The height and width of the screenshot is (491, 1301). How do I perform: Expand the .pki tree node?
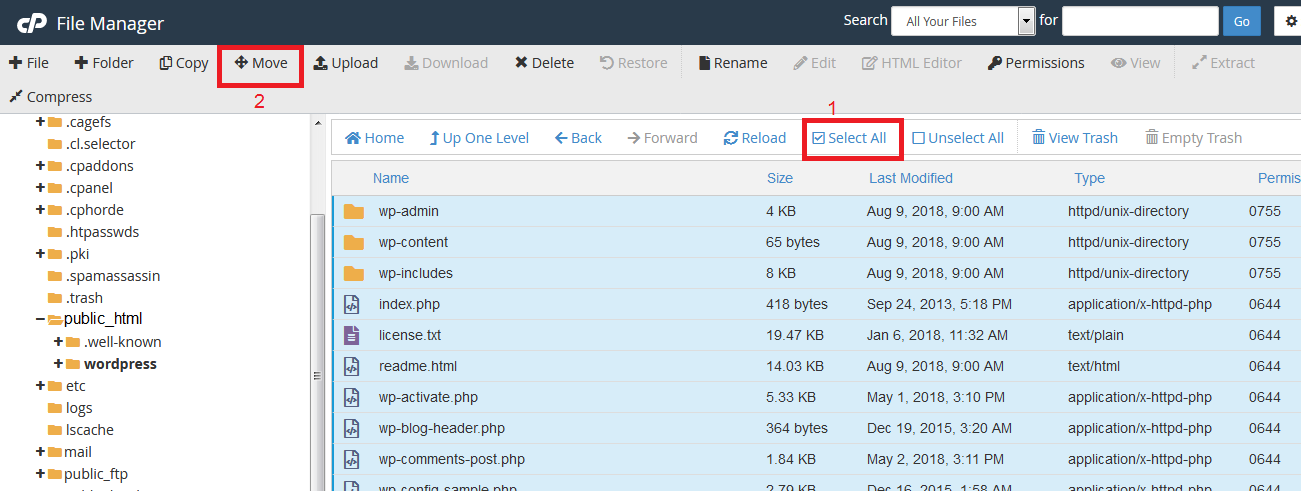click(40, 254)
